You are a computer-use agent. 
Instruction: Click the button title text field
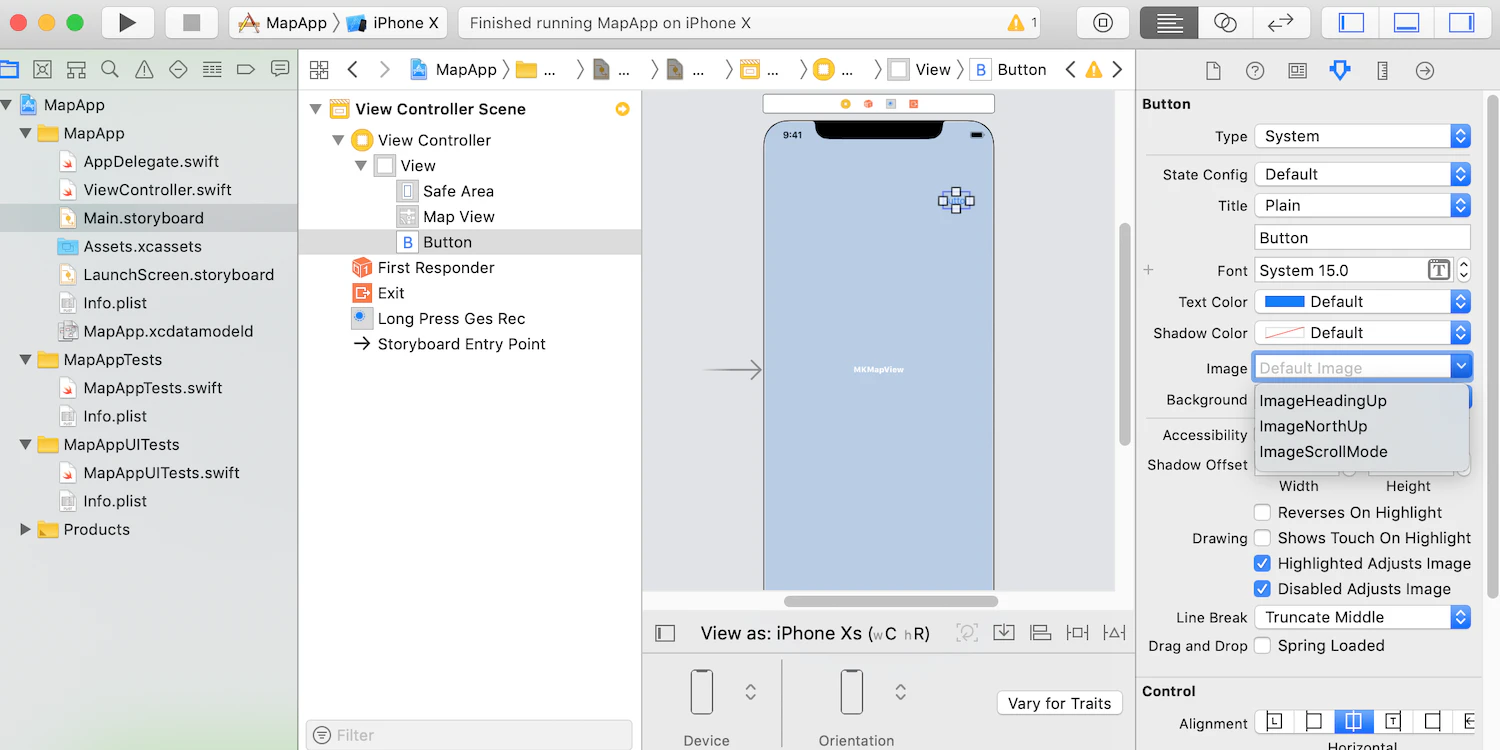click(1362, 237)
